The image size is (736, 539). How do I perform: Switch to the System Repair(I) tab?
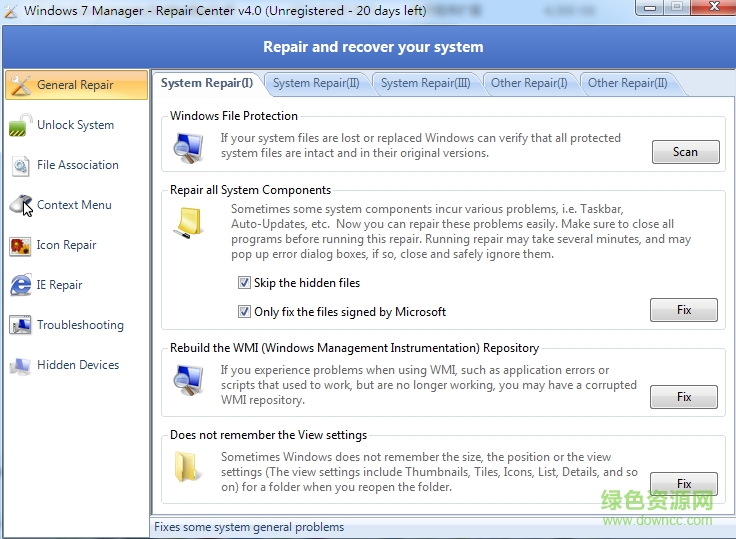click(x=207, y=84)
